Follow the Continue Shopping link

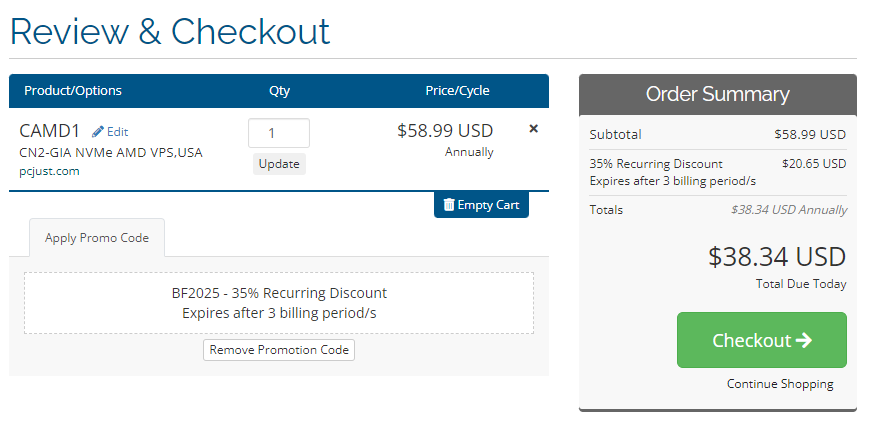[780, 384]
